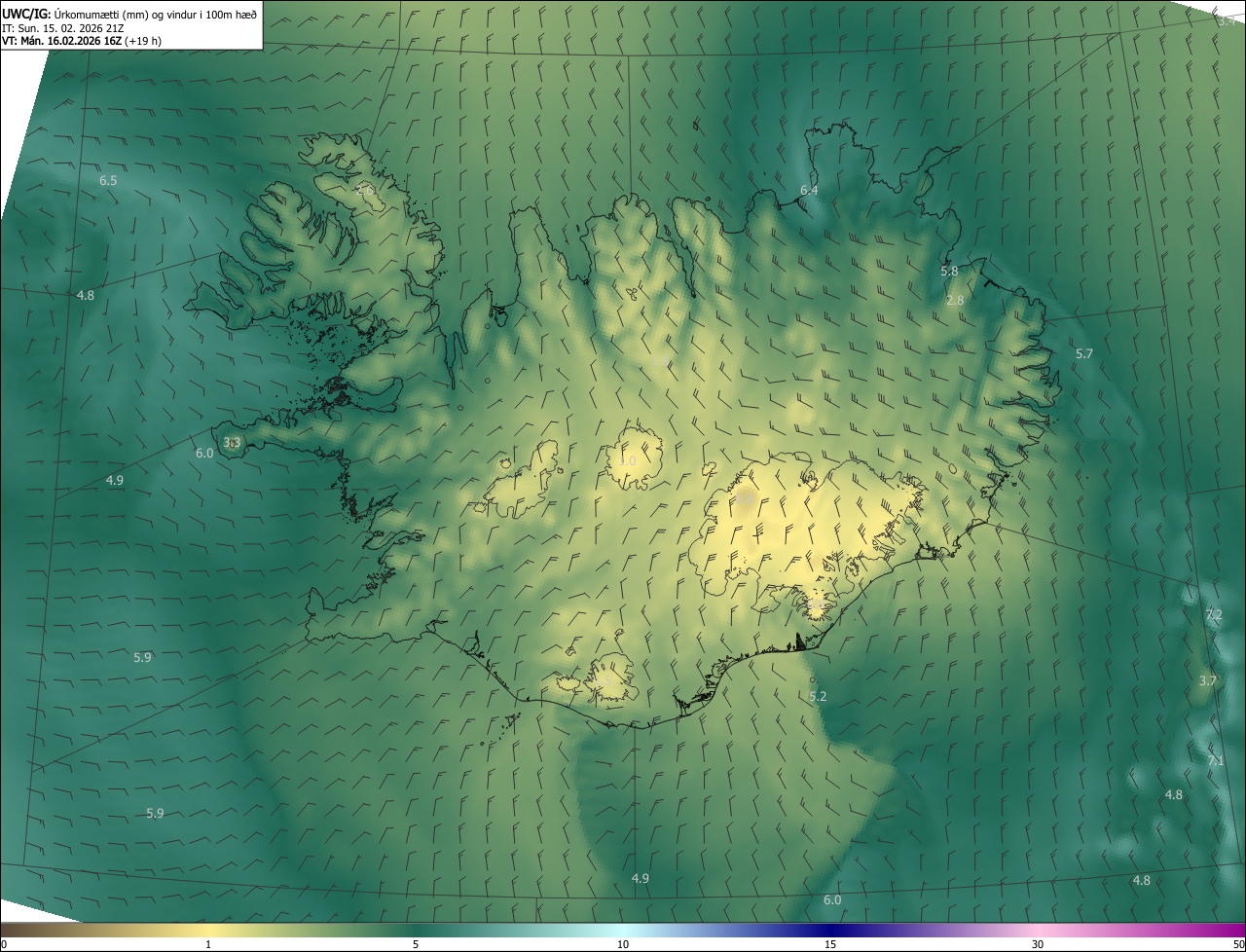The height and width of the screenshot is (952, 1246).
Task: Select the 5.7 value off the east coast
Action: [1084, 354]
